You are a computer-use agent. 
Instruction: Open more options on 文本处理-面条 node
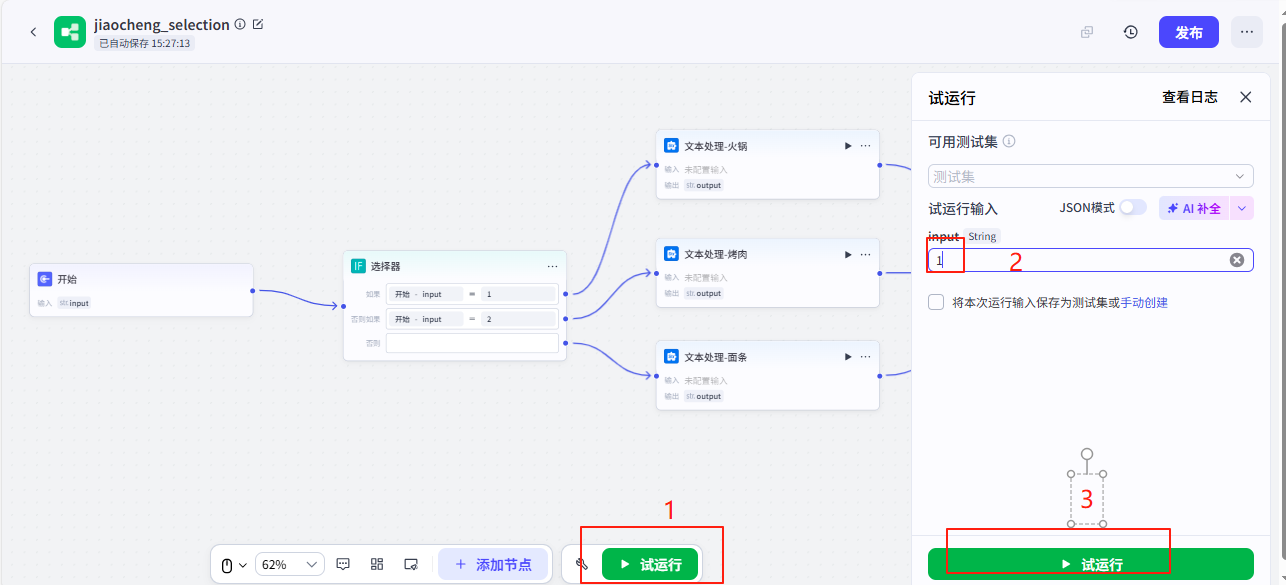(865, 356)
